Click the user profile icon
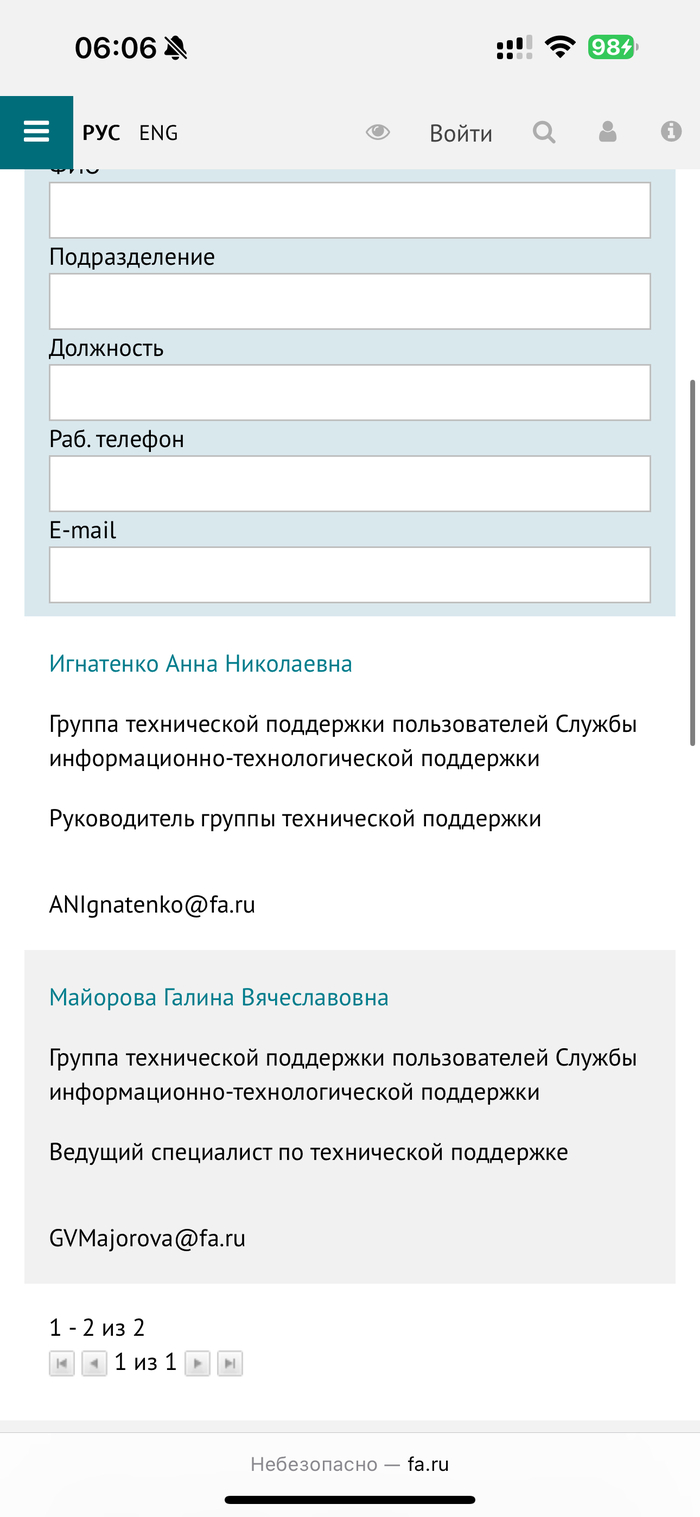700x1517 pixels. pyautogui.click(x=607, y=132)
